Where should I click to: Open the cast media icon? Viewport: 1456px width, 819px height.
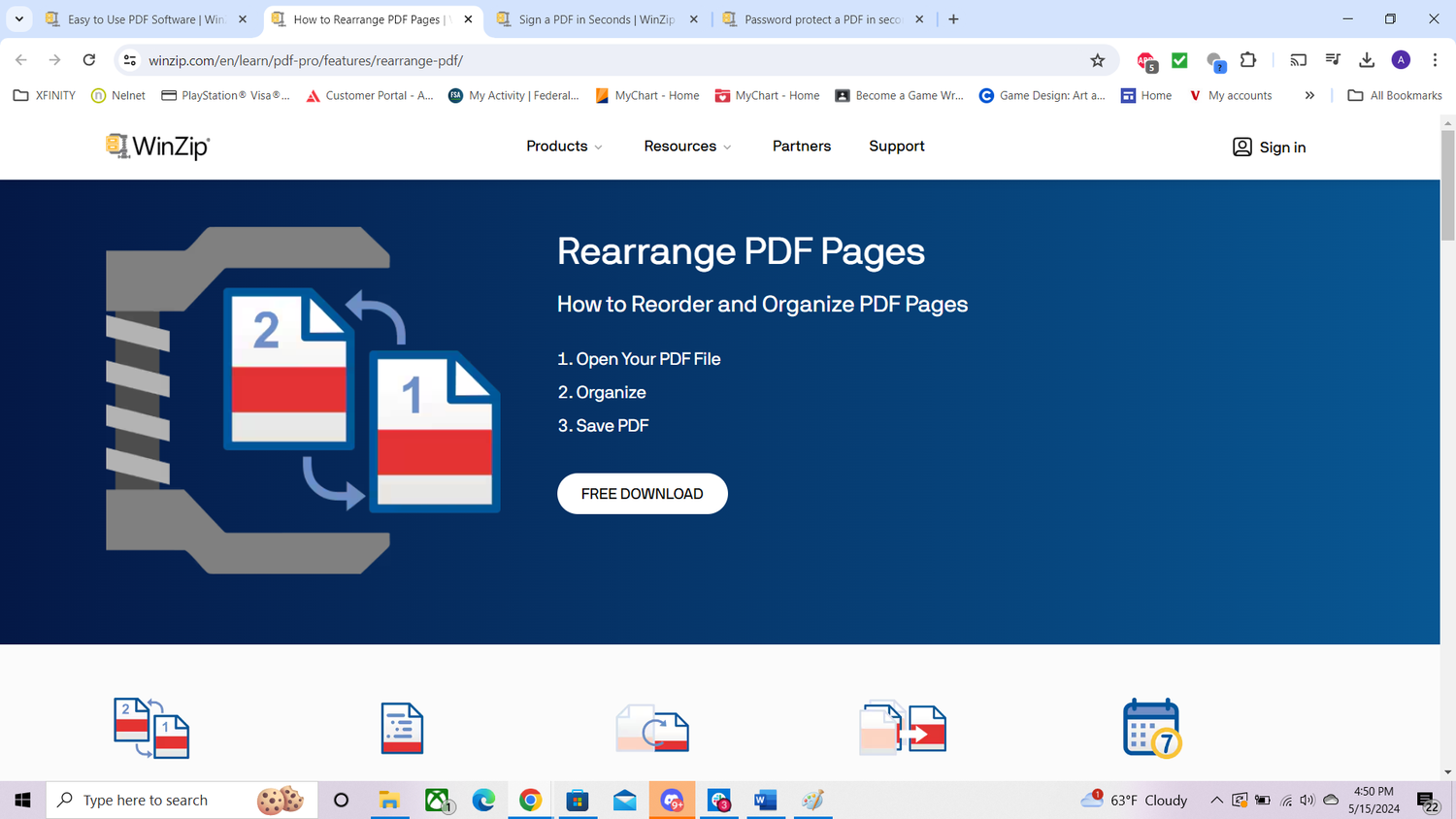pos(1298,60)
